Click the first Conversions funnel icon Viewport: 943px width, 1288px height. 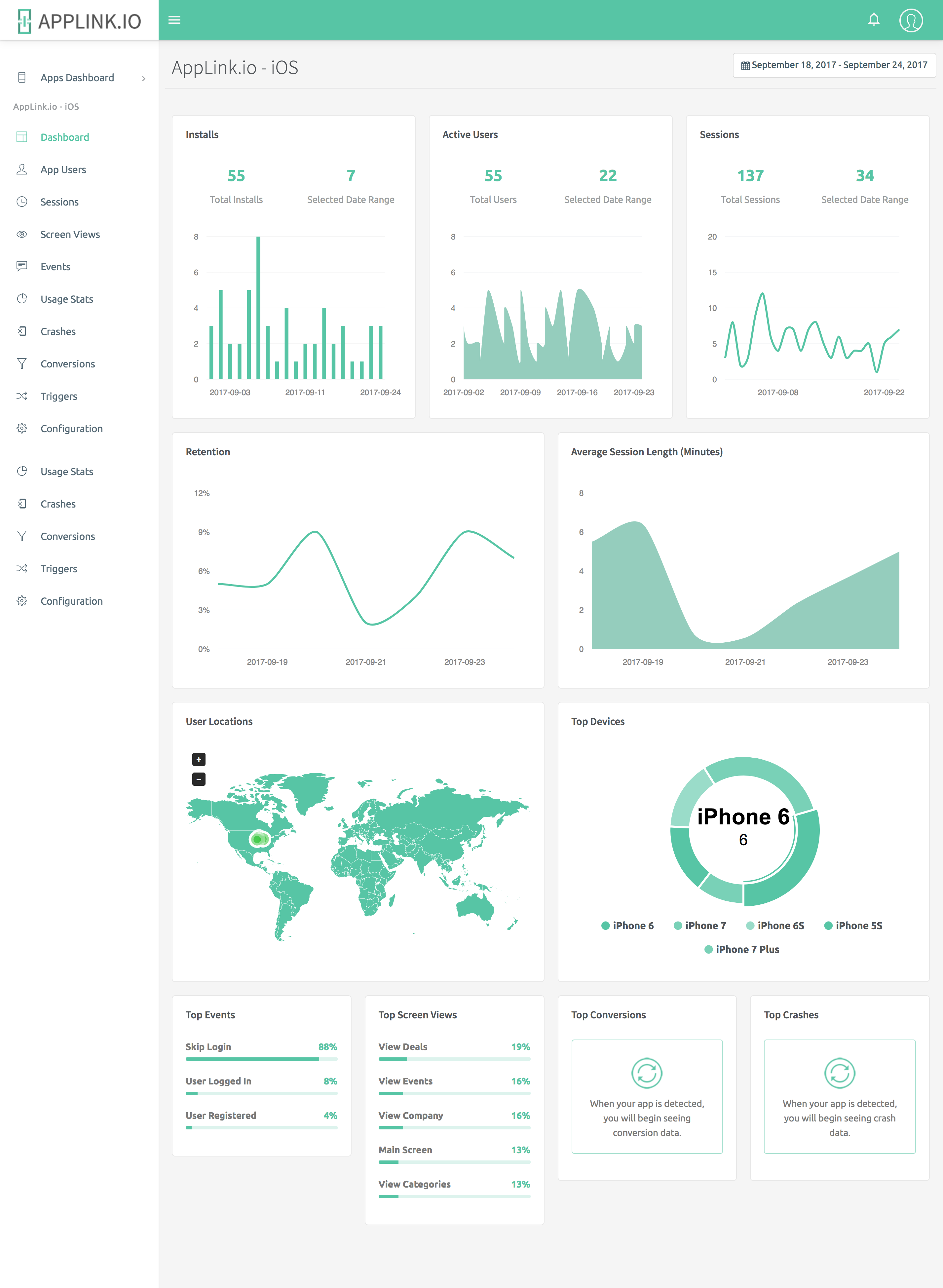(22, 364)
